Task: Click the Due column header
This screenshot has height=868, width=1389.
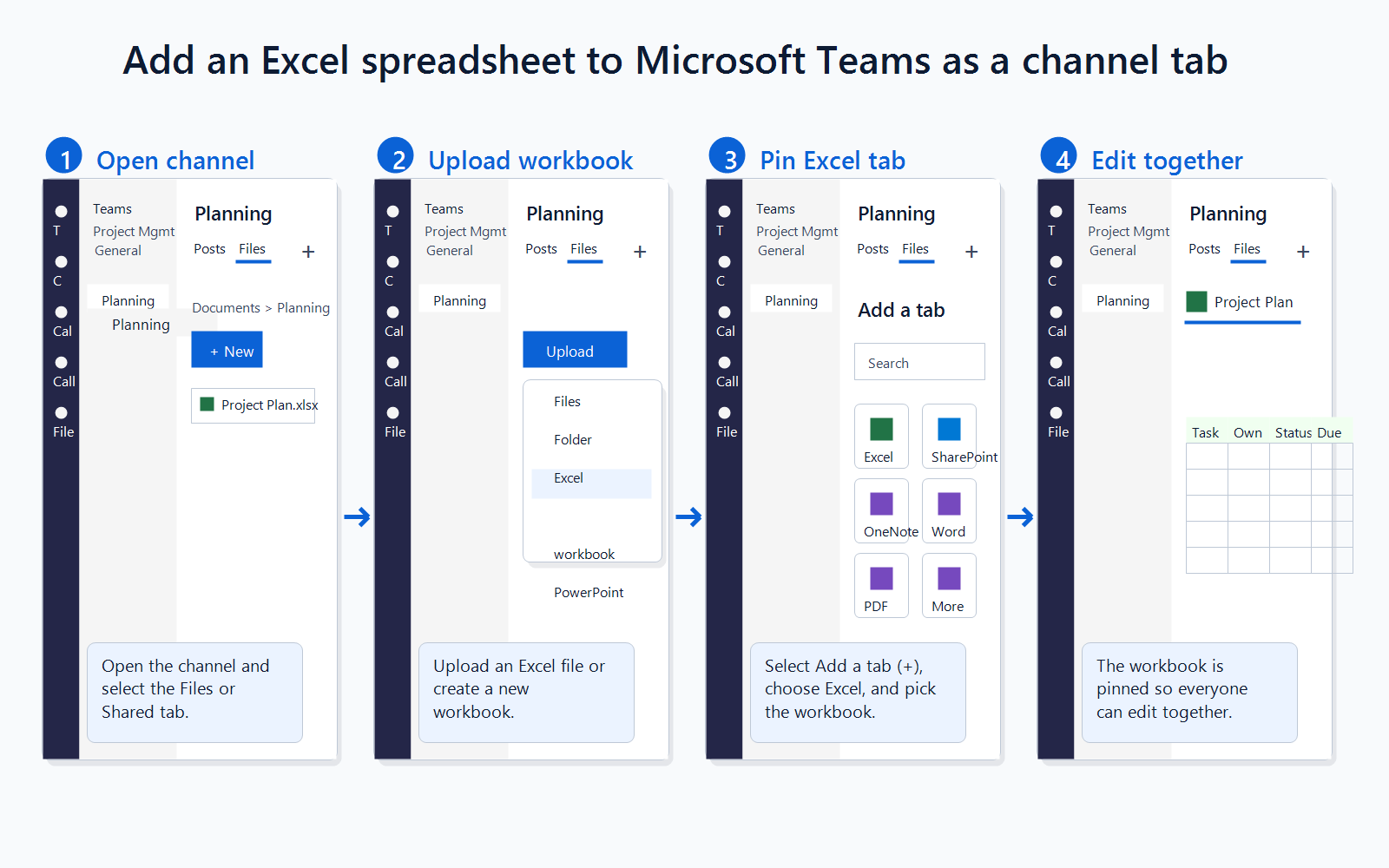Action: point(1329,432)
